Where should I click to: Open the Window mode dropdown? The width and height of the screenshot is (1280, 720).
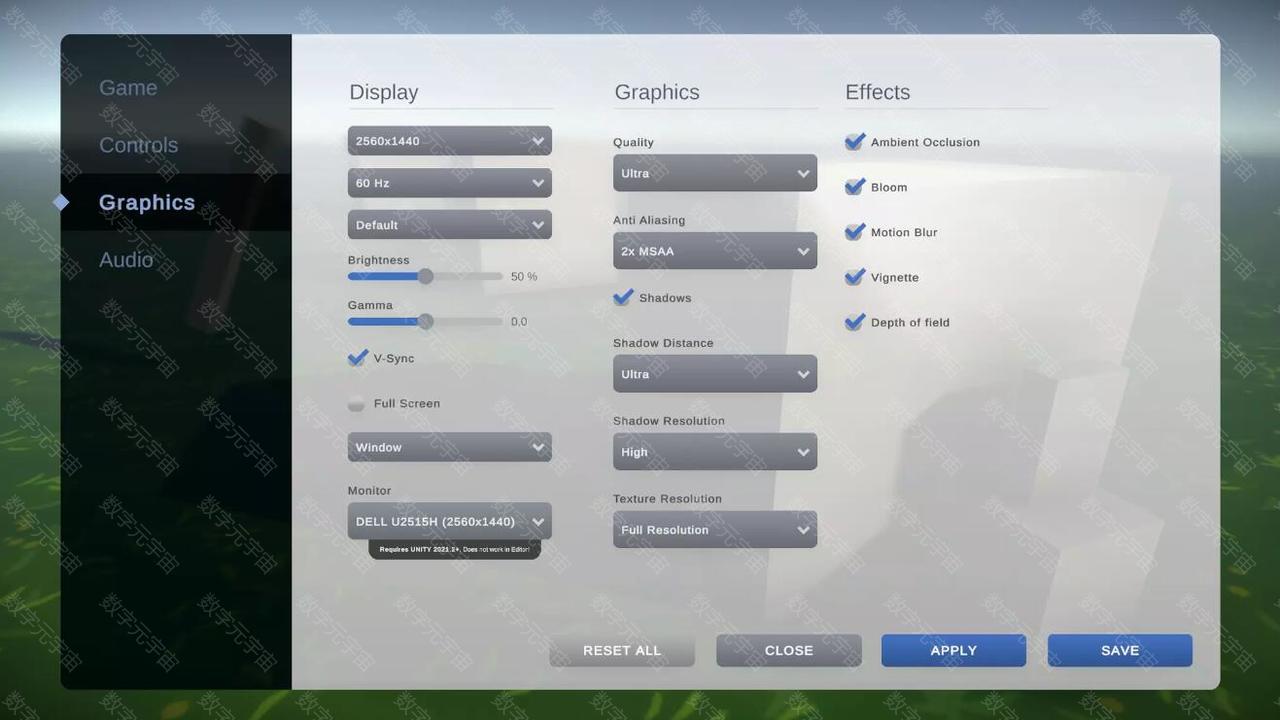pyautogui.click(x=450, y=447)
